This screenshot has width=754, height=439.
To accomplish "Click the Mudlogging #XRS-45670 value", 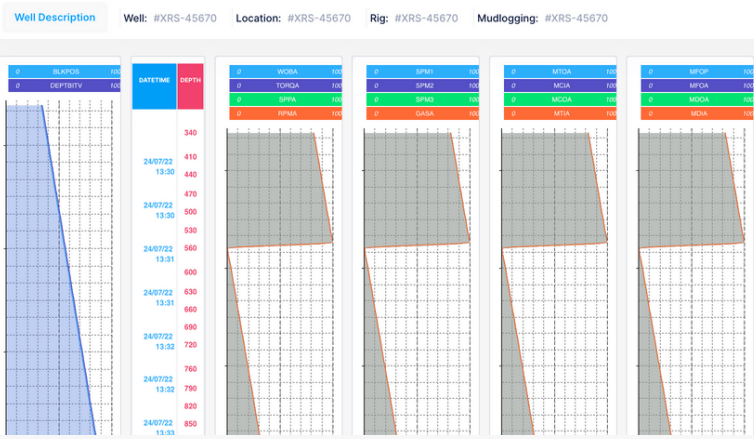I will point(576,18).
